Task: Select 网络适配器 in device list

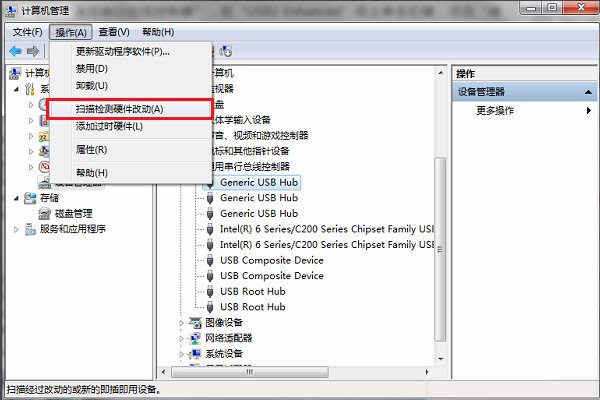Action: pyautogui.click(x=229, y=338)
